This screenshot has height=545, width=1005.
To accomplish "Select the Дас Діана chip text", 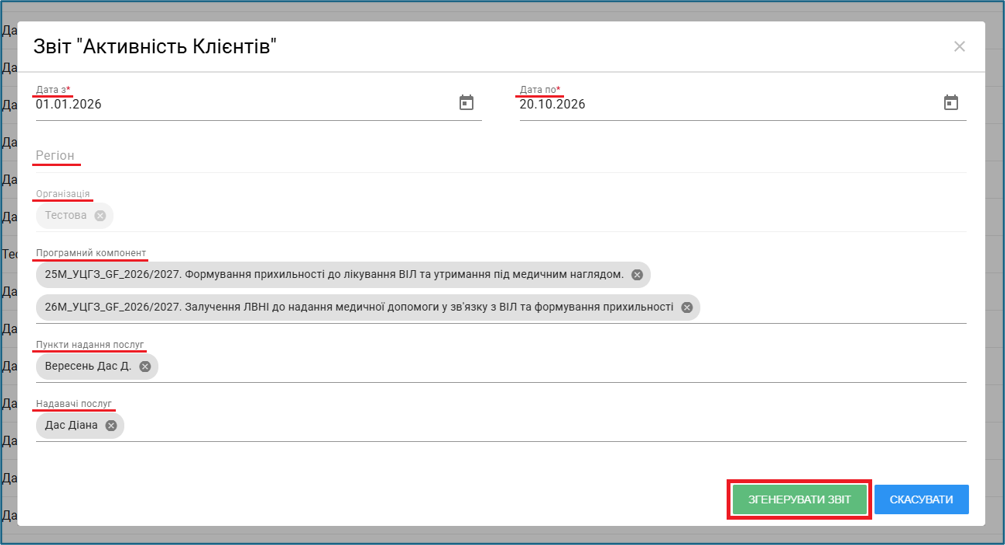I will coord(71,426).
